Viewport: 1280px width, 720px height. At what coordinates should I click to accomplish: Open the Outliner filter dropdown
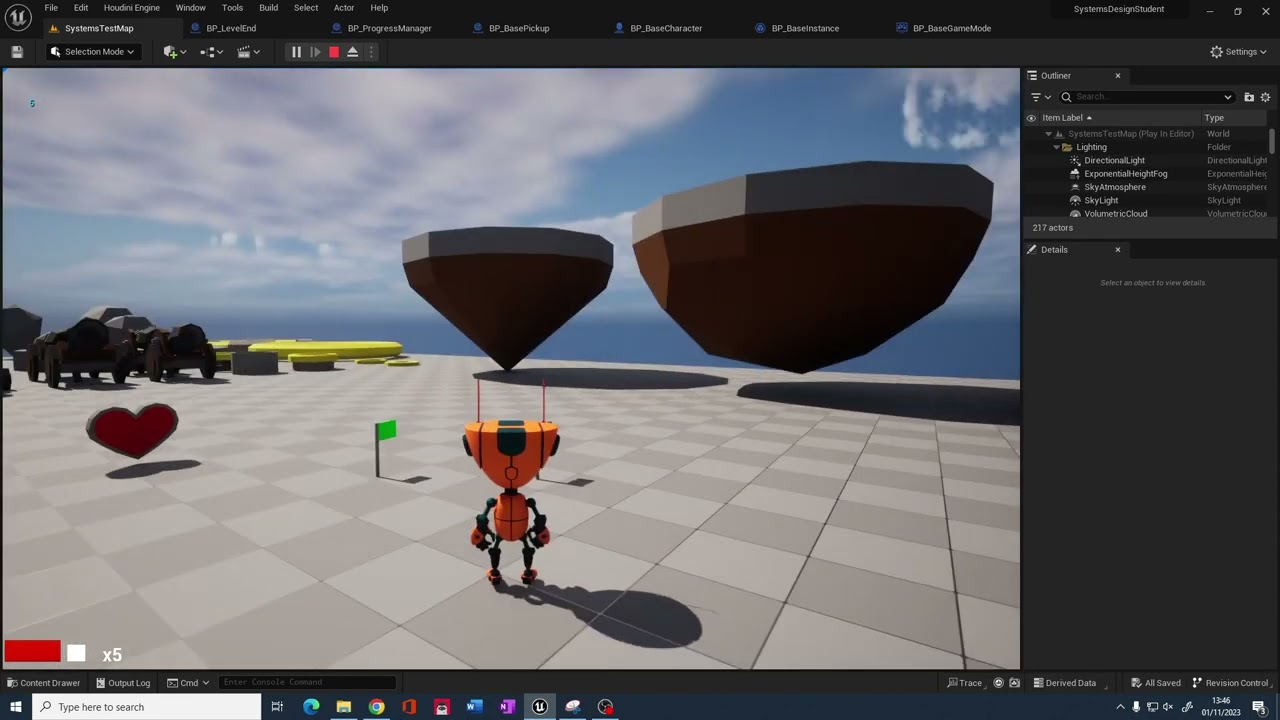tap(1040, 97)
